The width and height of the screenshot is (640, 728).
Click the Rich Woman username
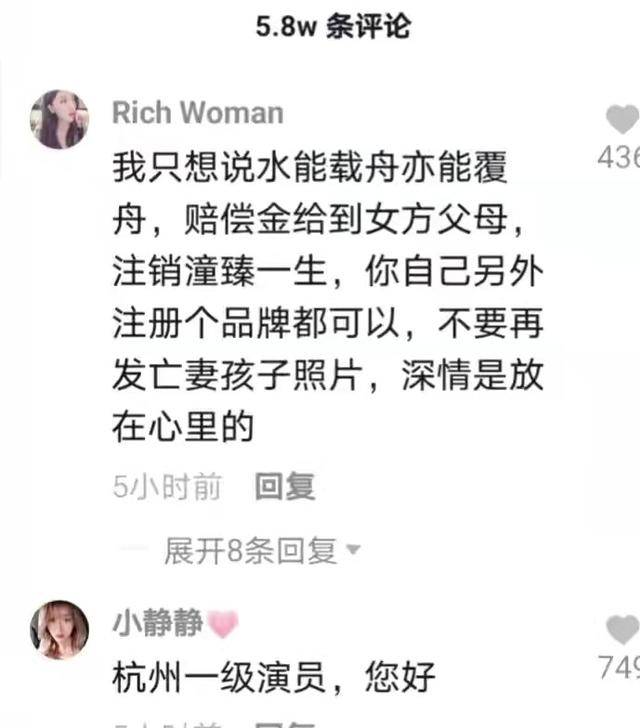(198, 113)
